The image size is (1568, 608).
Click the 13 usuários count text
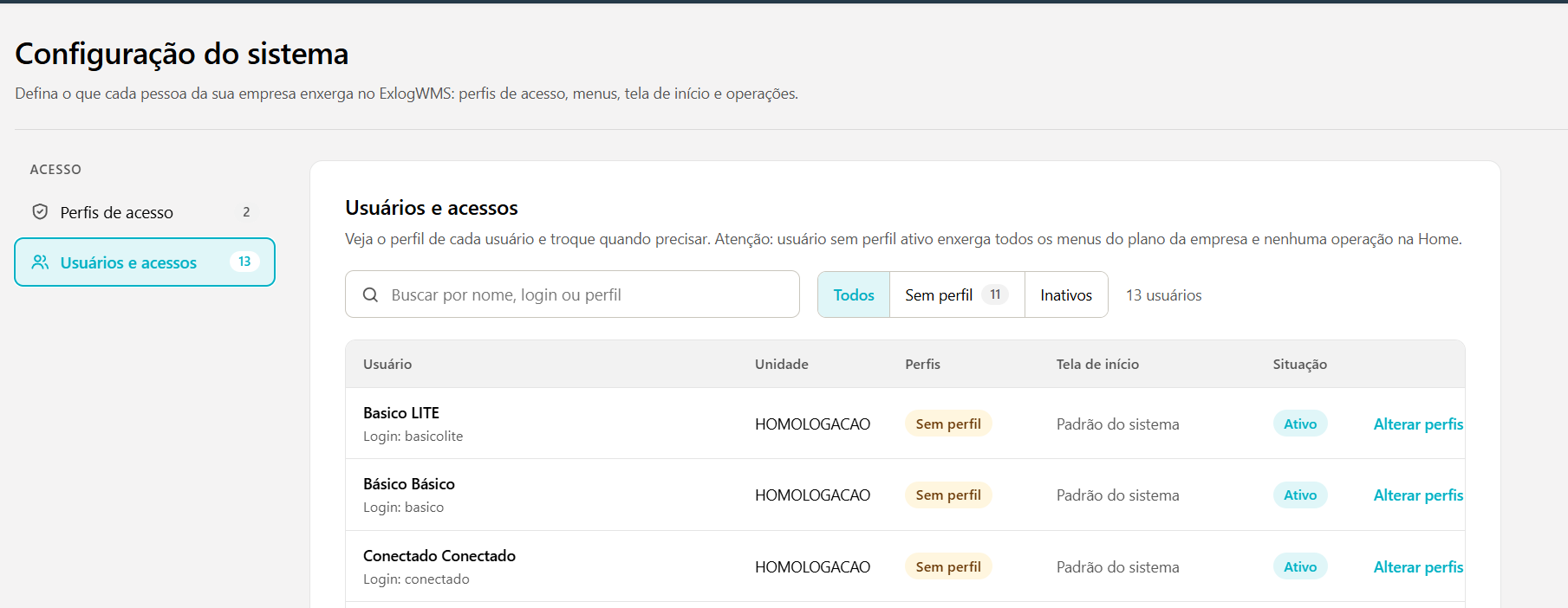tap(1163, 295)
